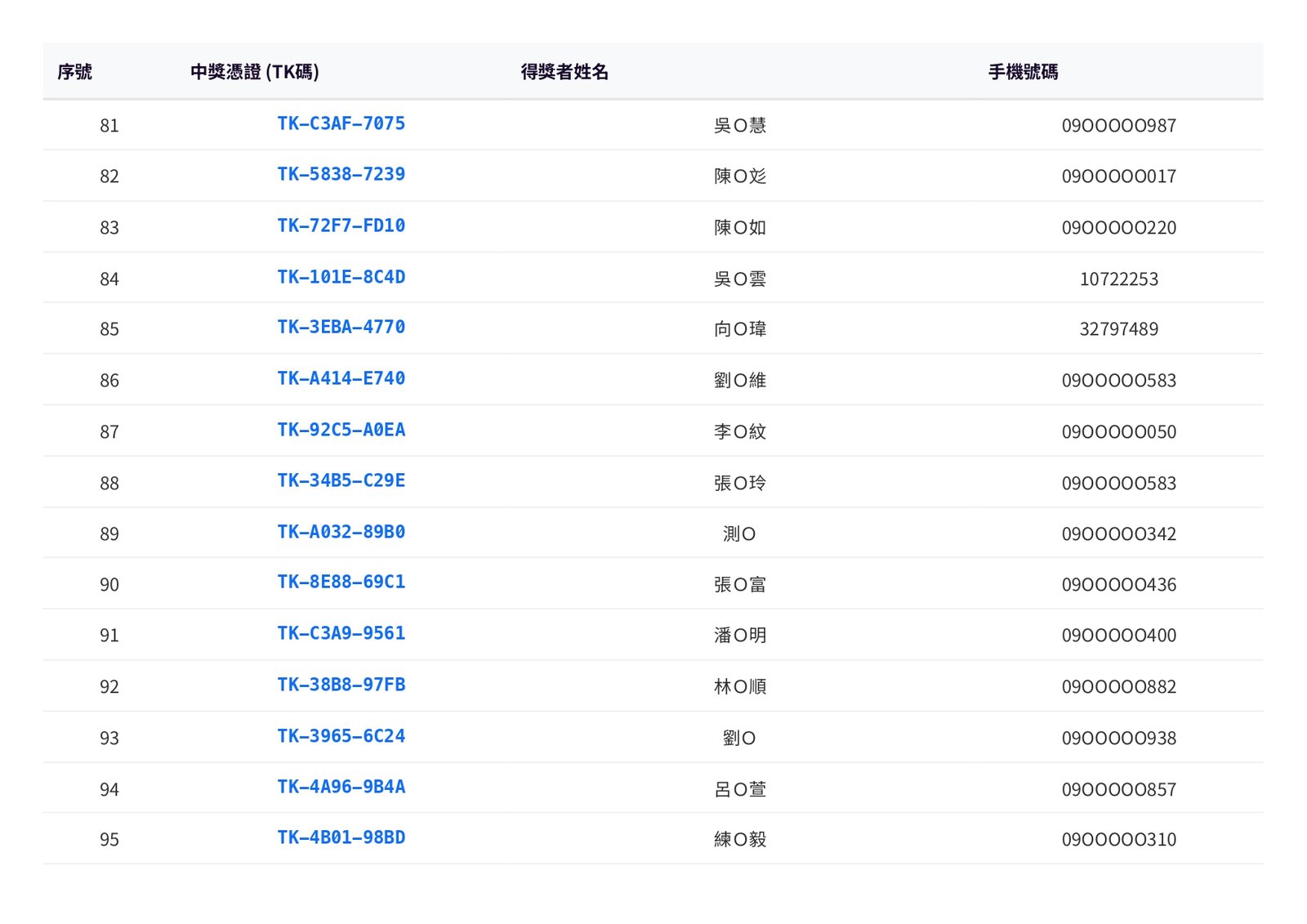Click the 序號 column header
Image resolution: width=1307 pixels, height=924 pixels.
(74, 72)
